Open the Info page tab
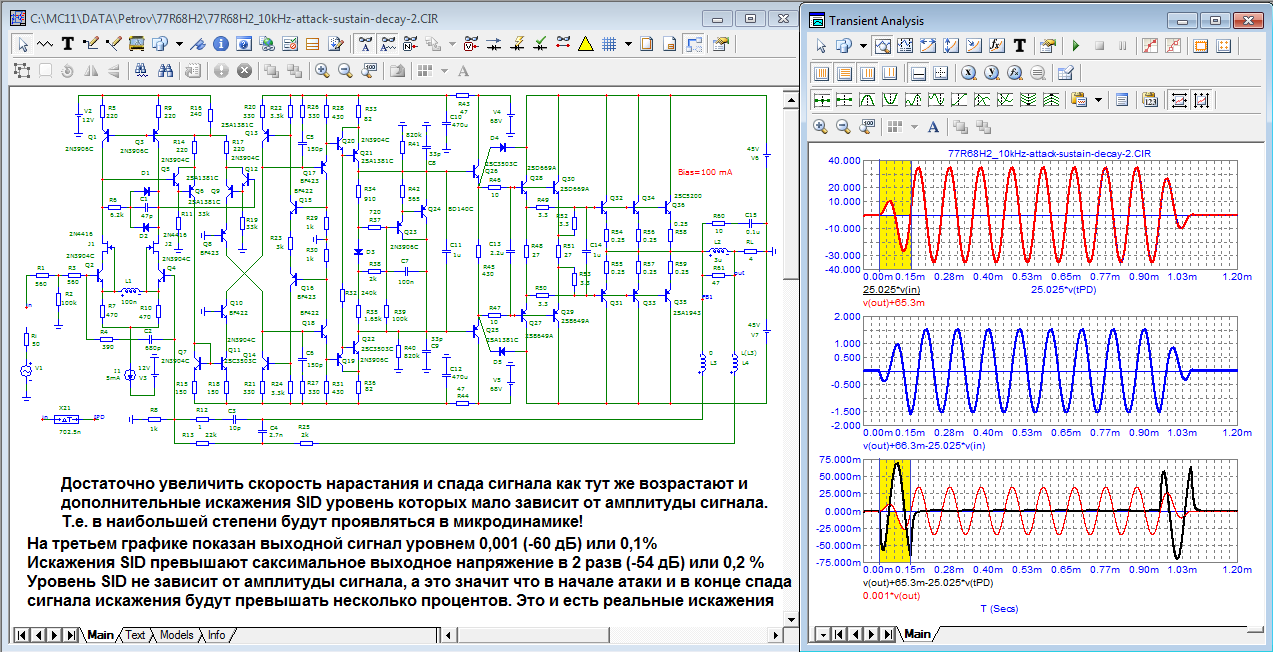 point(216,635)
